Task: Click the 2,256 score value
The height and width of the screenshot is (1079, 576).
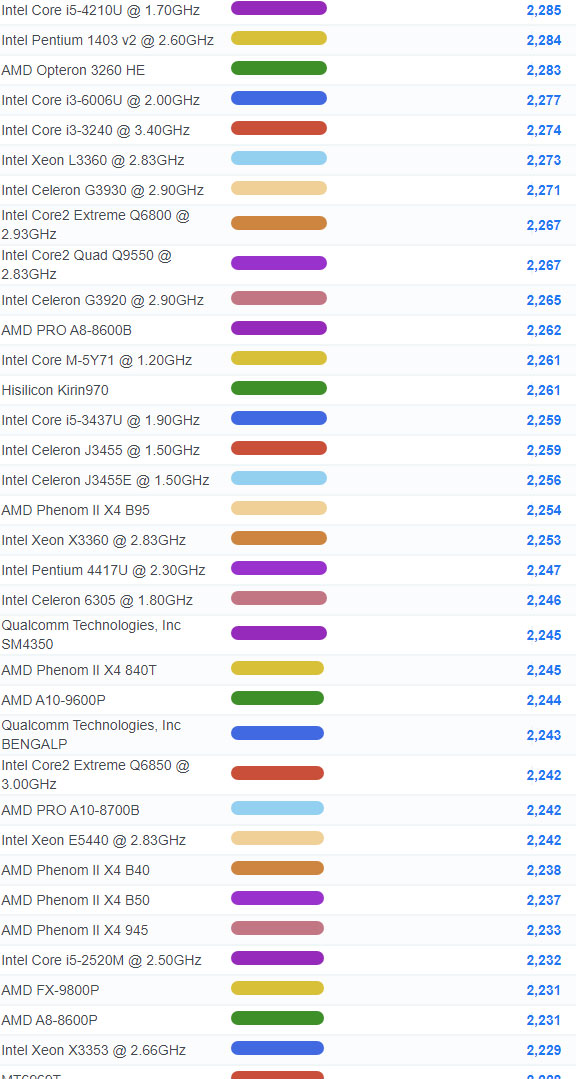Action: pos(544,480)
